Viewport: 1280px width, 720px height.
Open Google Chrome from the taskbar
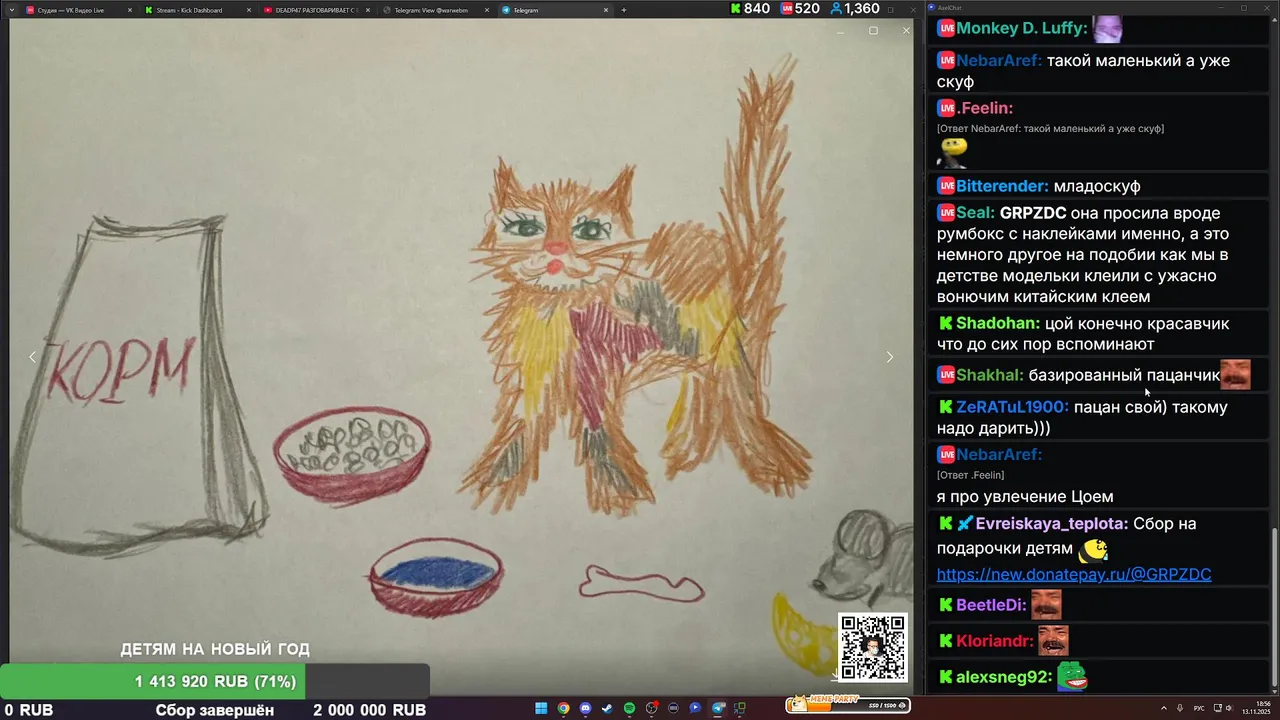(563, 708)
